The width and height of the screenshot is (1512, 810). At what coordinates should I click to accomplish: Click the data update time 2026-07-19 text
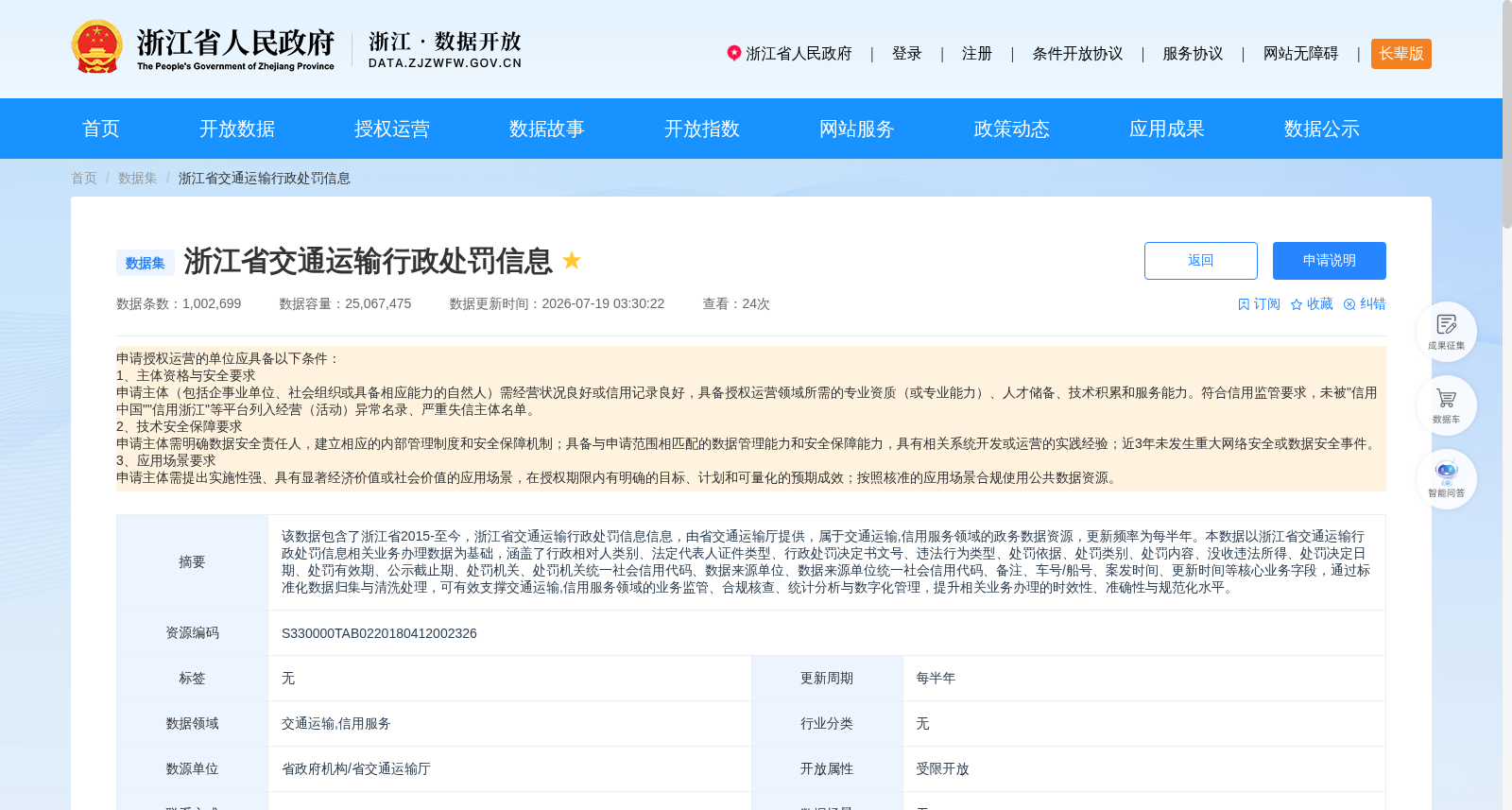point(557,304)
